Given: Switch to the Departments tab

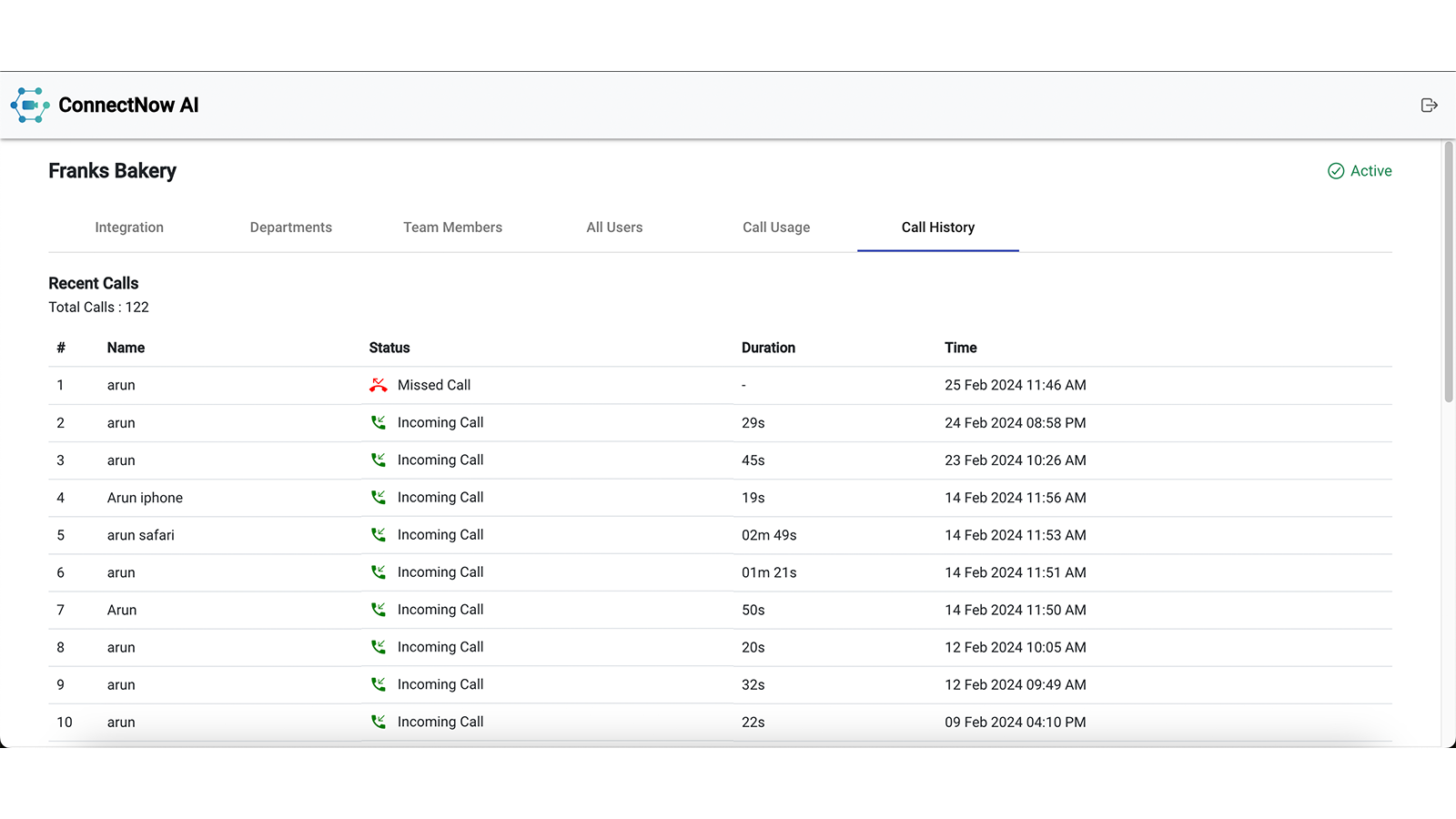Looking at the screenshot, I should (x=291, y=227).
